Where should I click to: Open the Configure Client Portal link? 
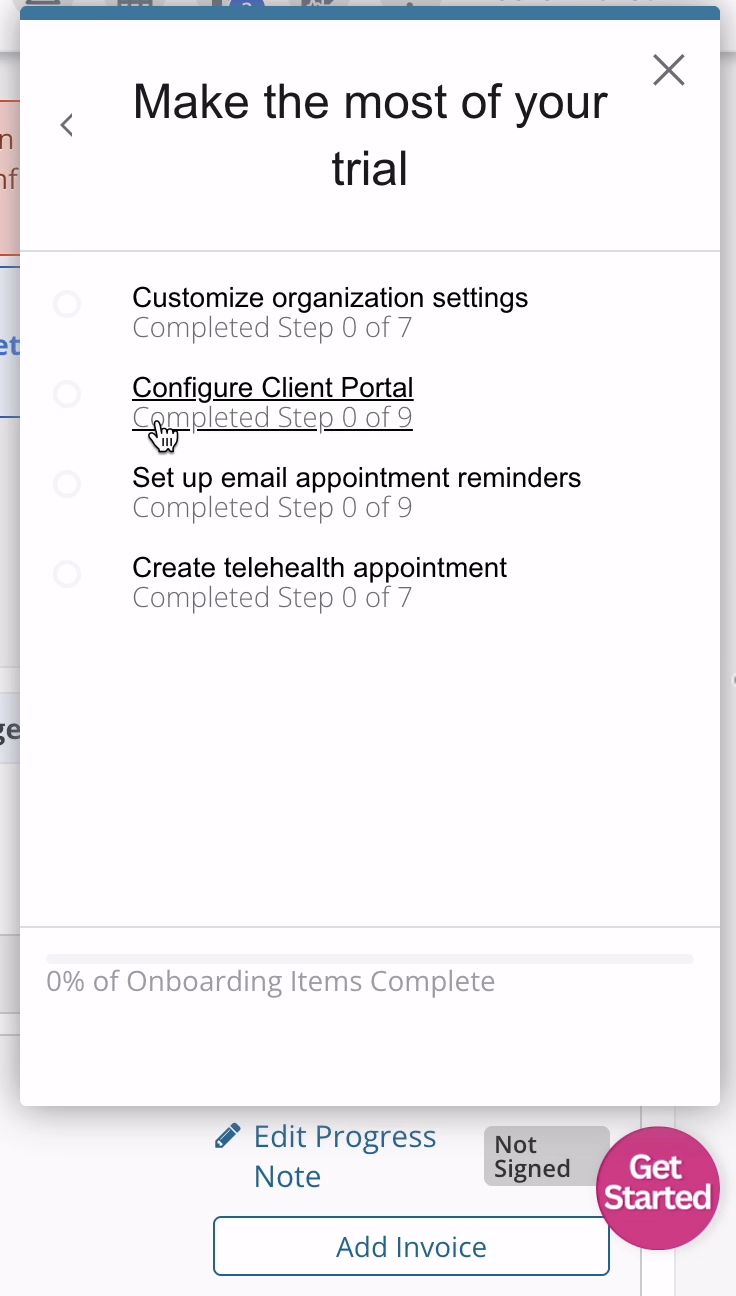[x=272, y=387]
